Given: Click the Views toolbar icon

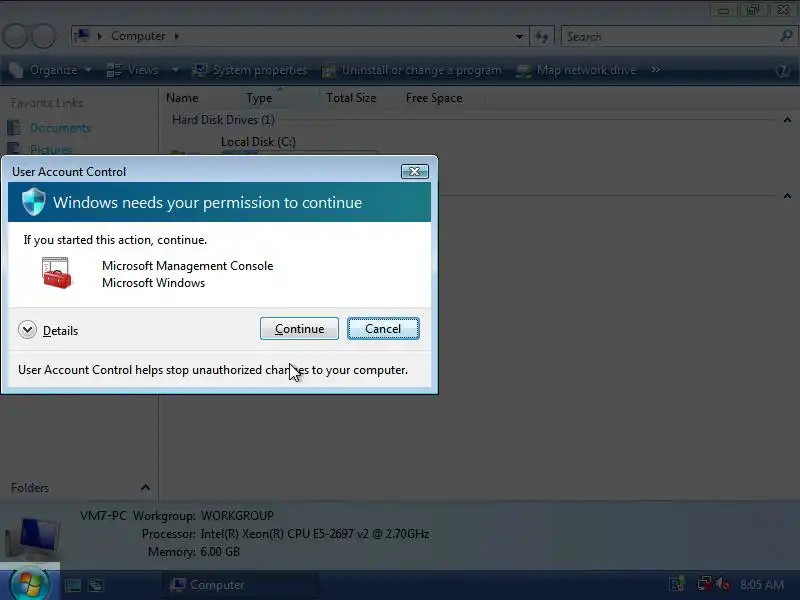Looking at the screenshot, I should point(113,70).
